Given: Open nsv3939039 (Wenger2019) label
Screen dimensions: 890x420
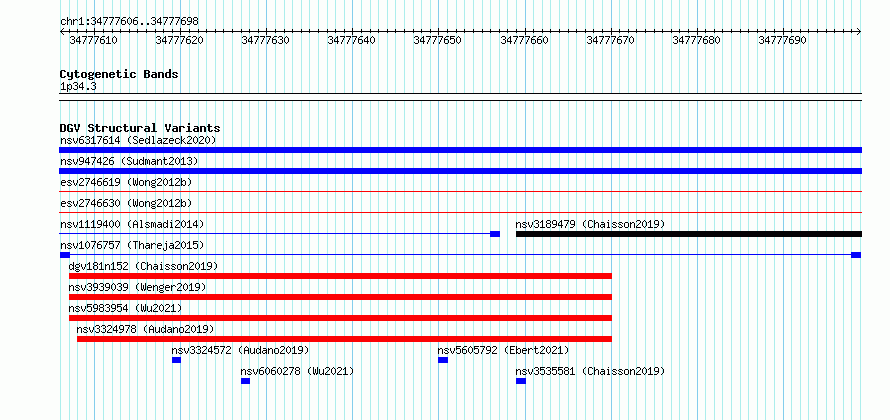Looking at the screenshot, I should click(x=137, y=287).
